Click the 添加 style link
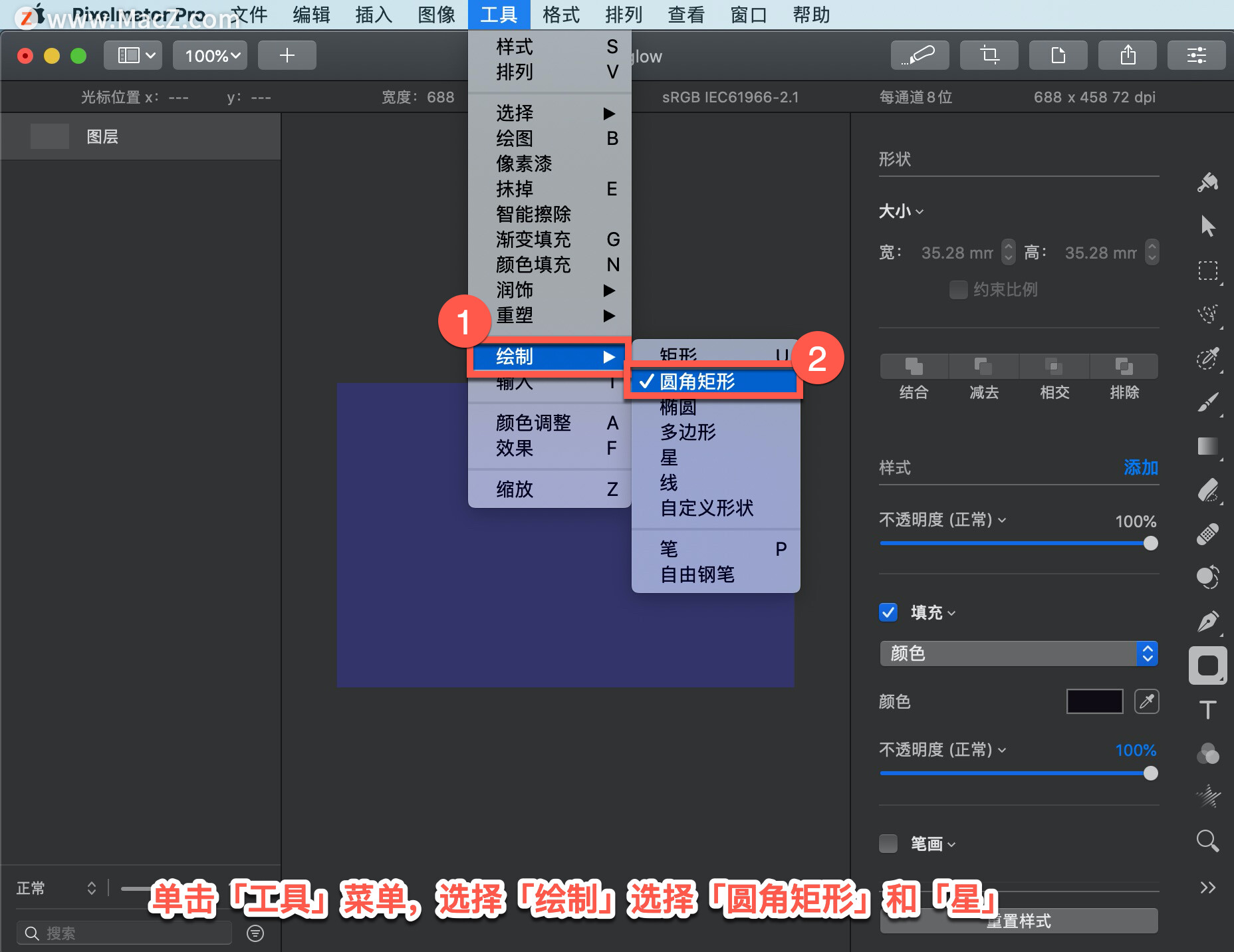Image resolution: width=1234 pixels, height=952 pixels. pos(1141,467)
